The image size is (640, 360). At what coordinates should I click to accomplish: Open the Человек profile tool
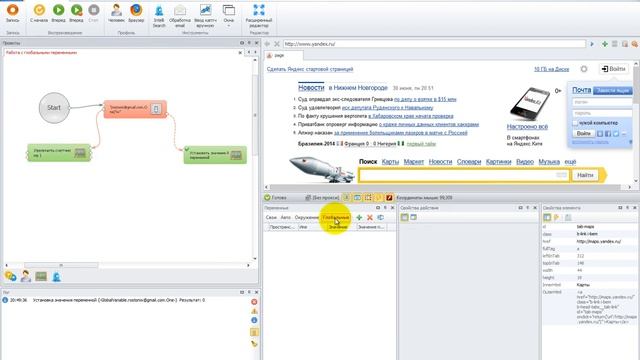tap(116, 13)
